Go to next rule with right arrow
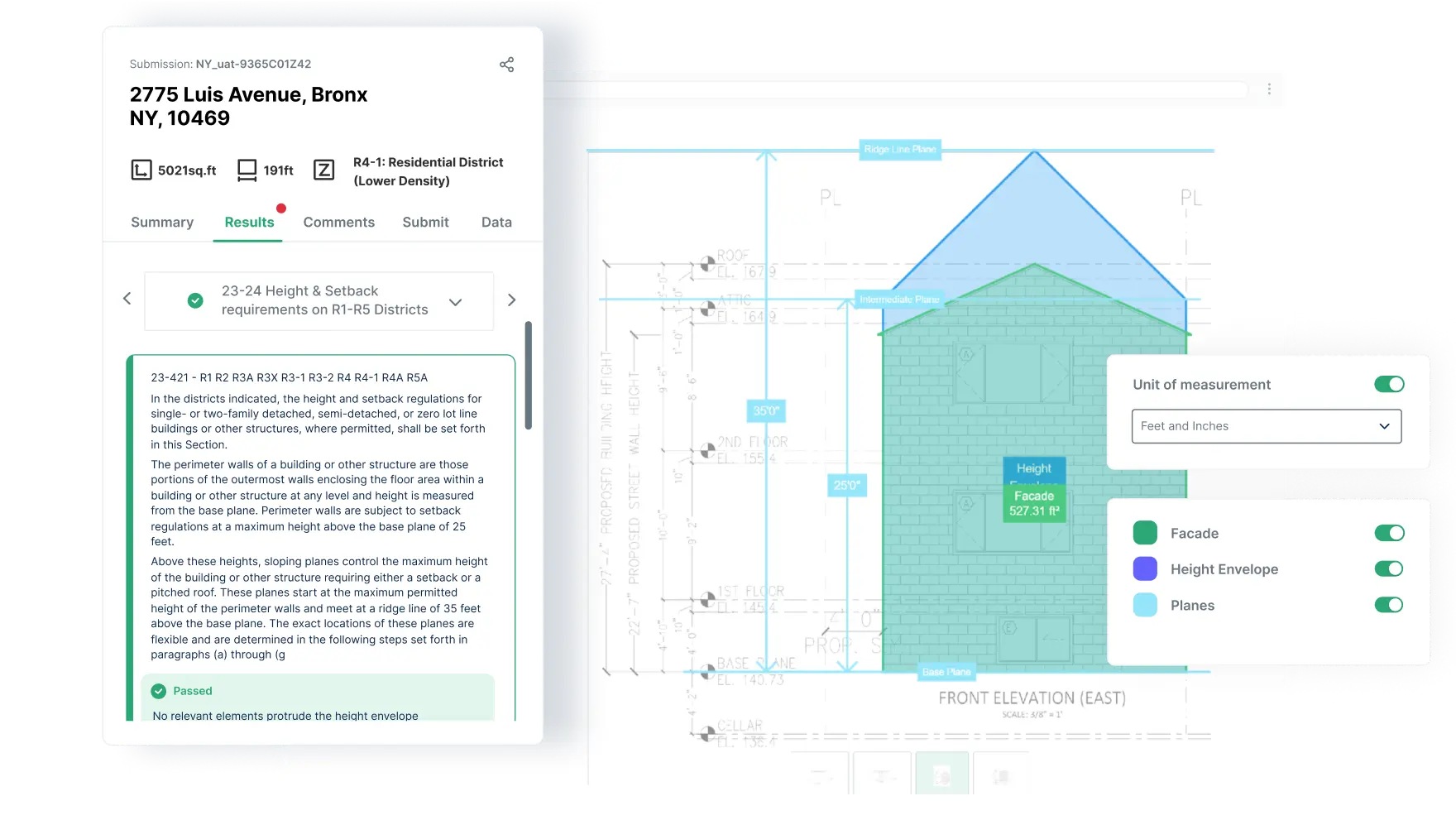This screenshot has height=820, width=1456. (x=511, y=300)
